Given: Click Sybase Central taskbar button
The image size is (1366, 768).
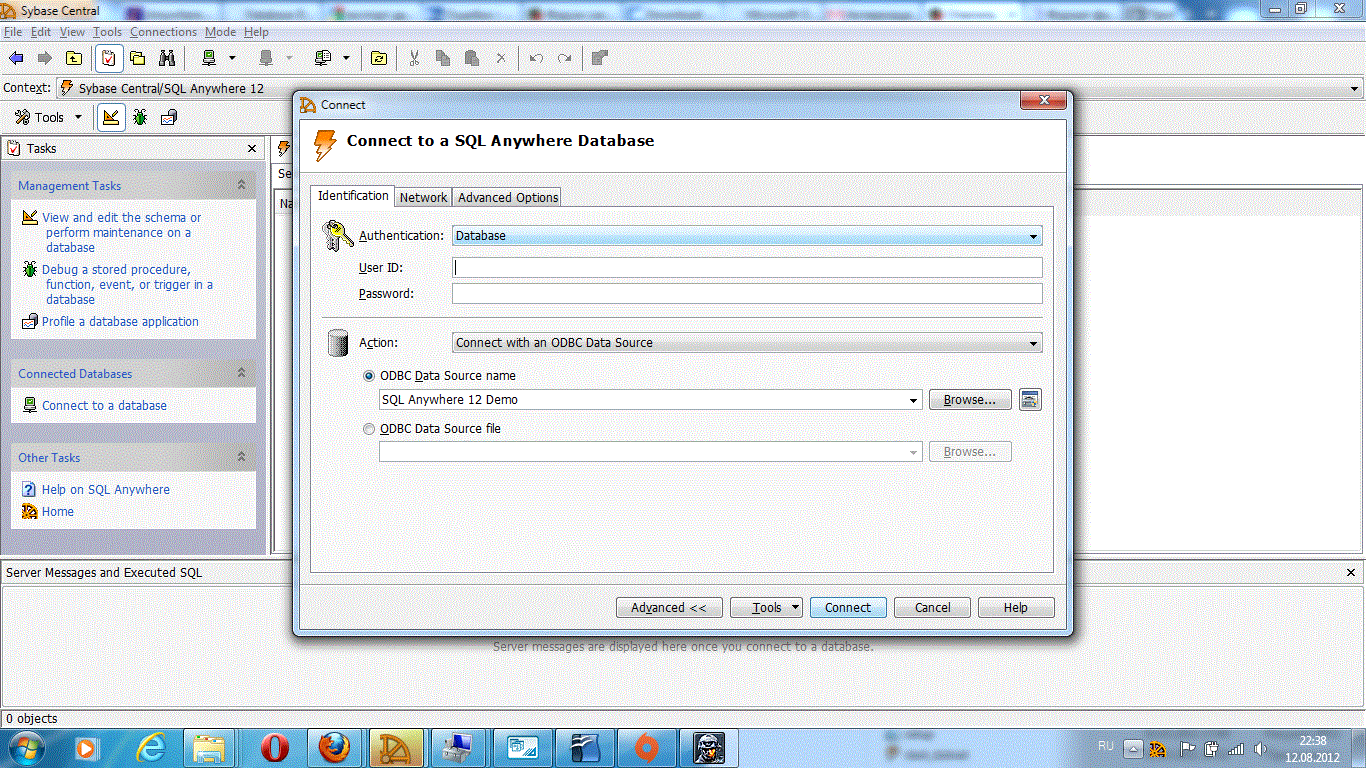Looking at the screenshot, I should [x=396, y=747].
